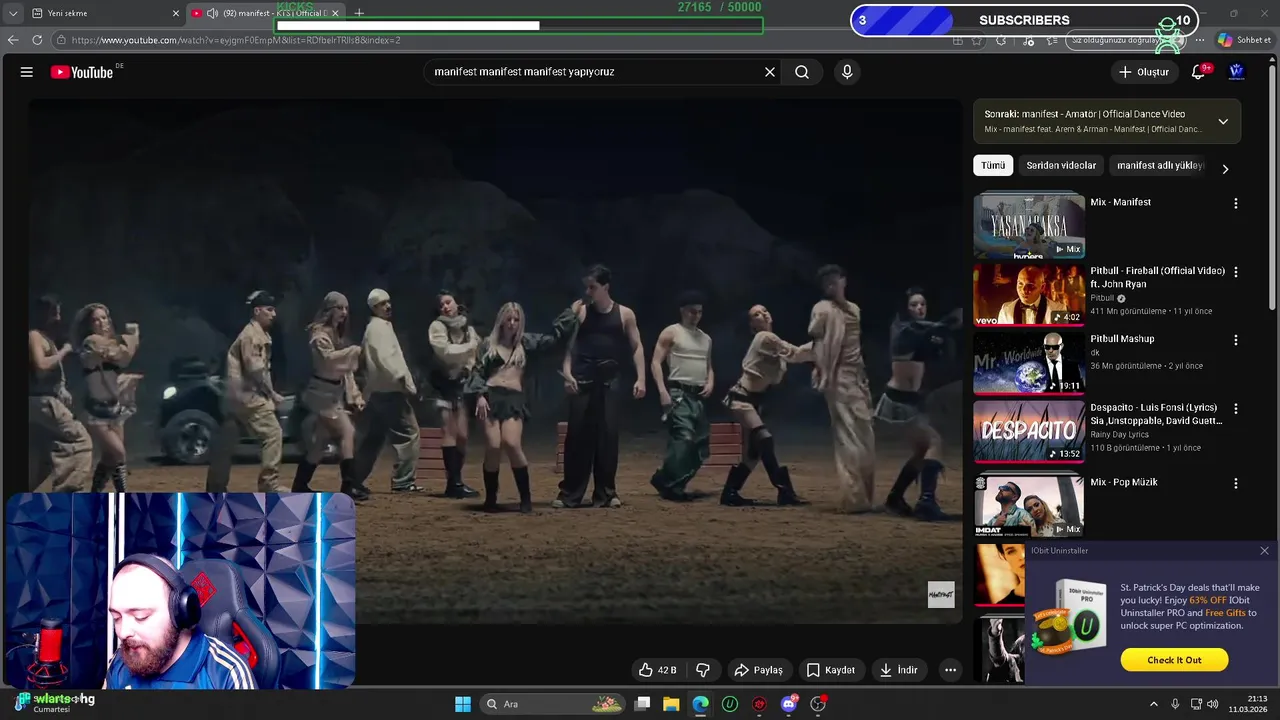The height and width of the screenshot is (720, 1280).
Task: Run search with the magnifier button
Action: [802, 72]
